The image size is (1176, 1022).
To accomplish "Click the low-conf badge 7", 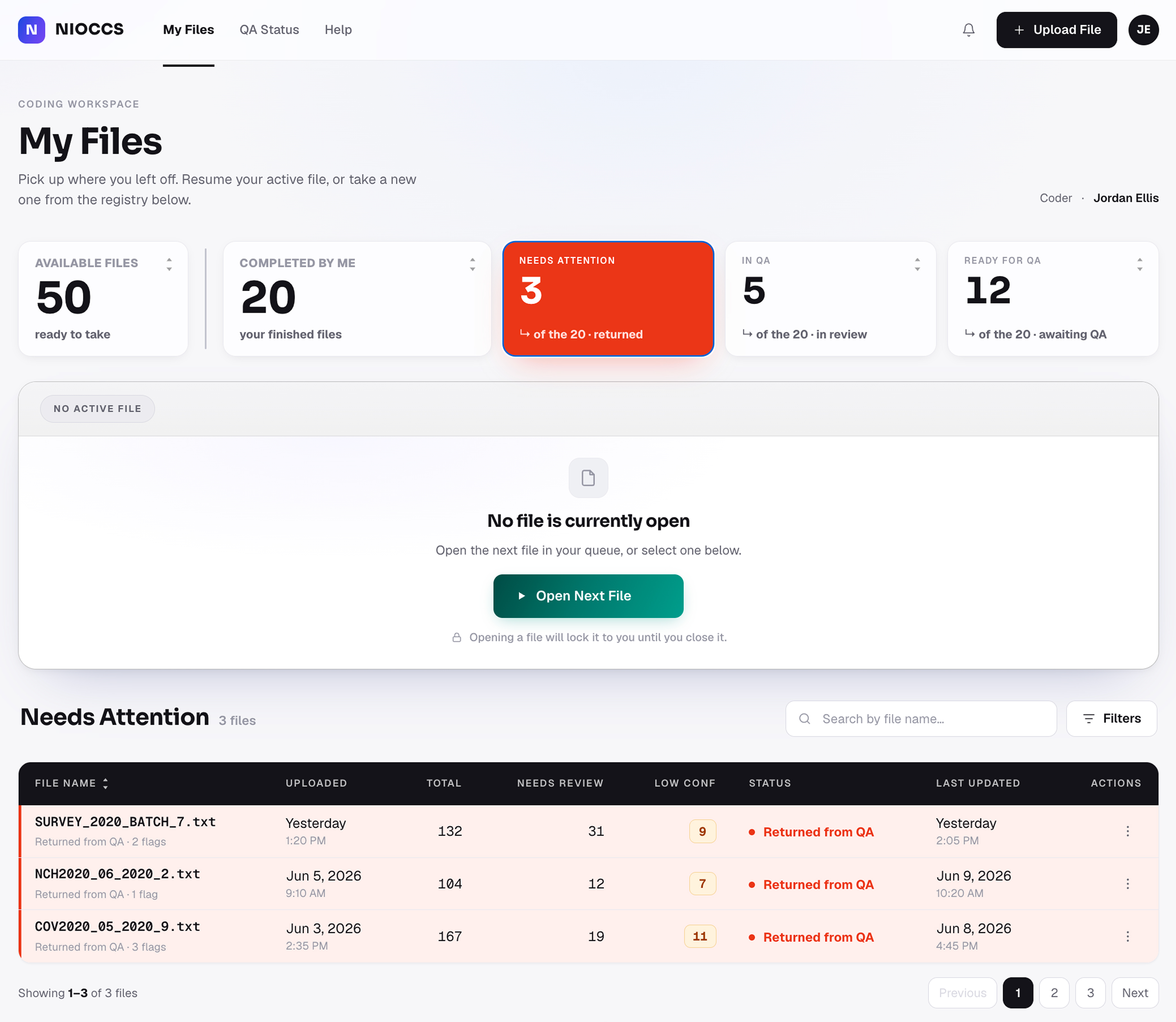I will point(702,884).
